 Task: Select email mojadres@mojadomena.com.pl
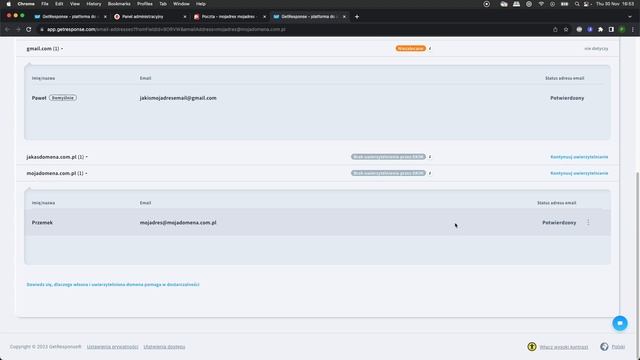[178, 222]
